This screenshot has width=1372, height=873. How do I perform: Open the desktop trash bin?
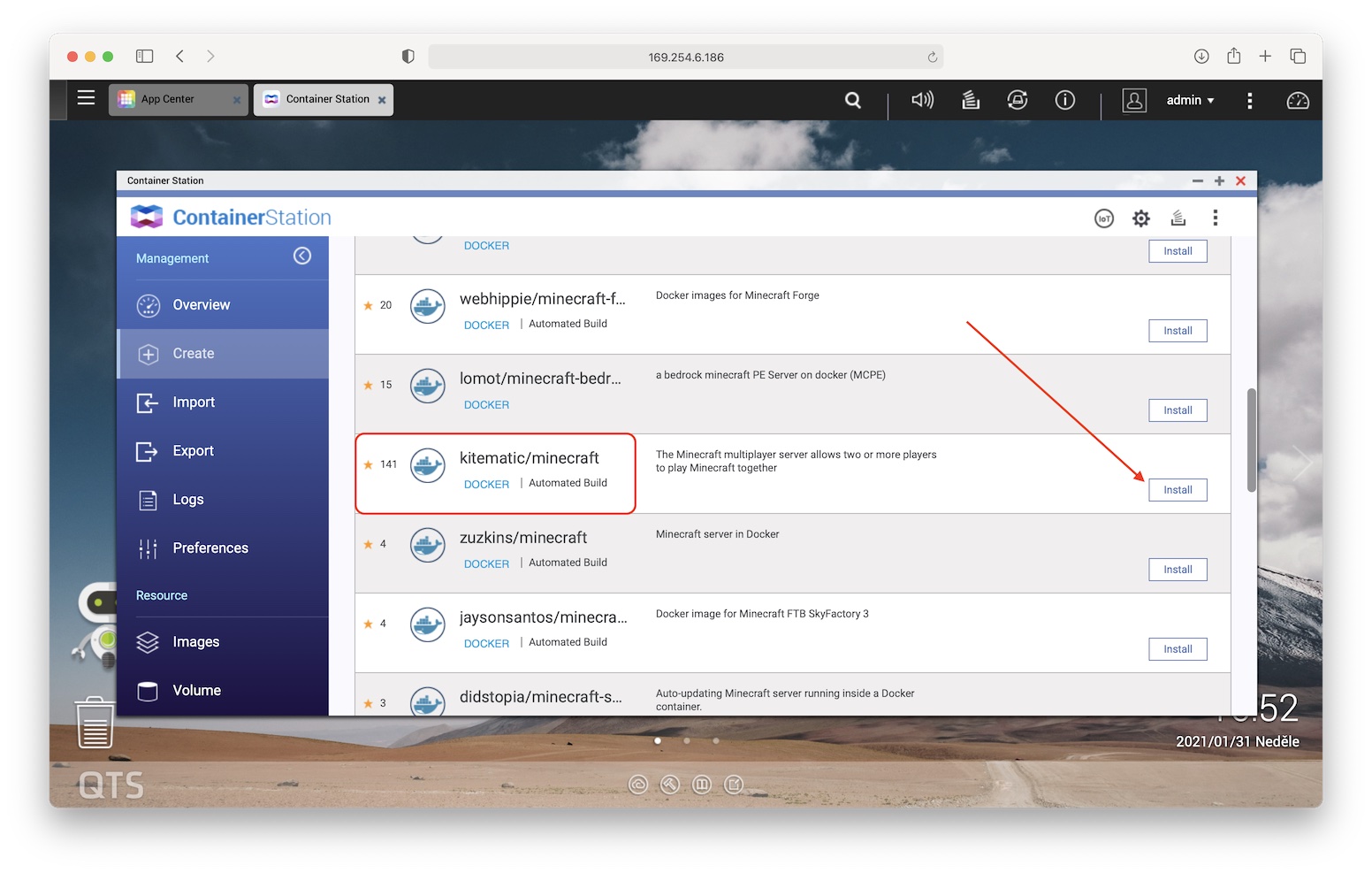click(x=95, y=723)
